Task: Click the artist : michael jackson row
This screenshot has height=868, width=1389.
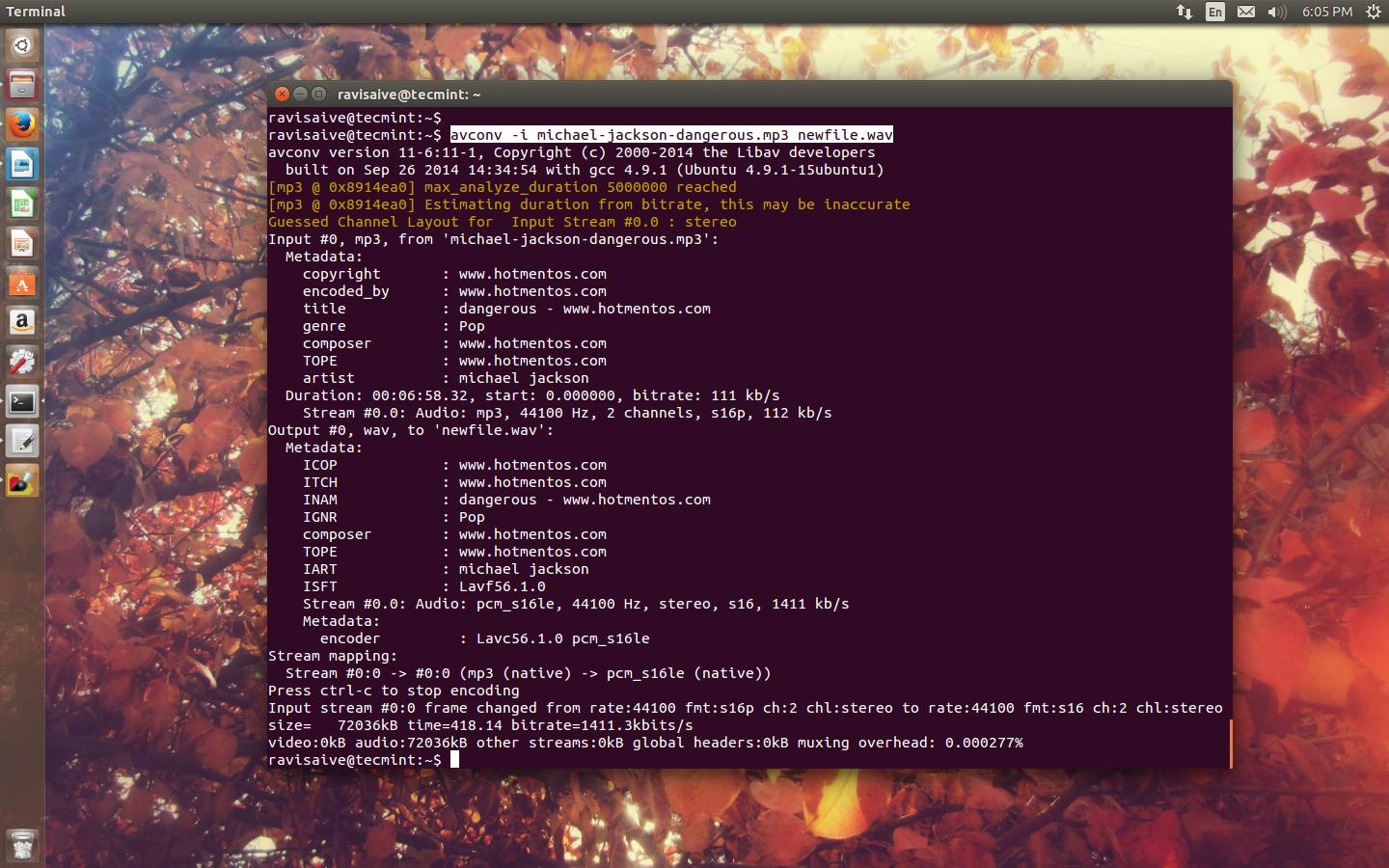Action: [x=446, y=378]
